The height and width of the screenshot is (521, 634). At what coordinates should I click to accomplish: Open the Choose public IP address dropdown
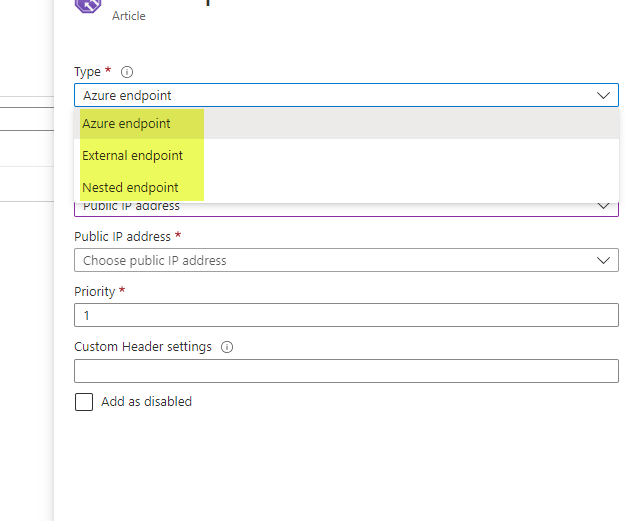click(345, 260)
